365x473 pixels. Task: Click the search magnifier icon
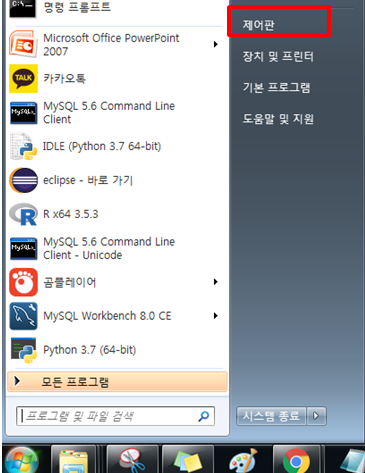click(x=204, y=416)
